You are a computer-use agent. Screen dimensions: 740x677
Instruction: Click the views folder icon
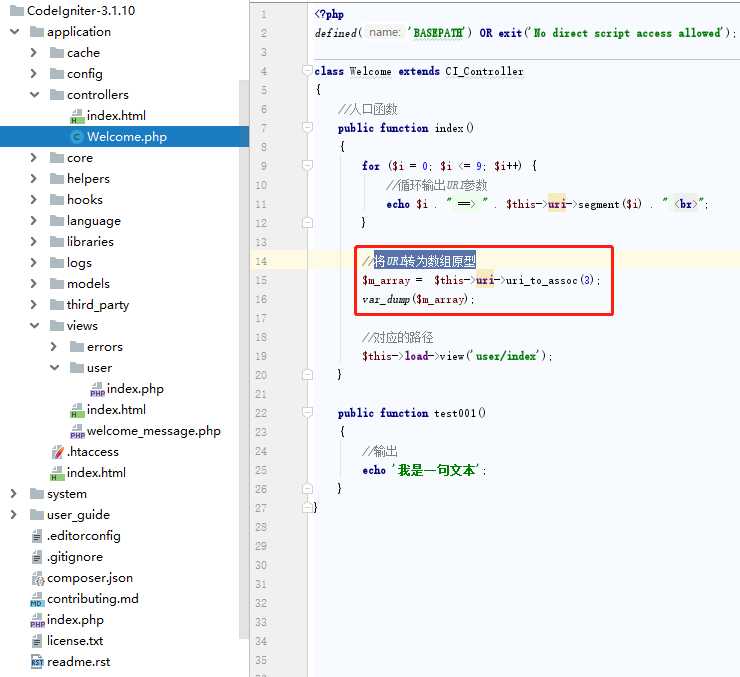57,326
